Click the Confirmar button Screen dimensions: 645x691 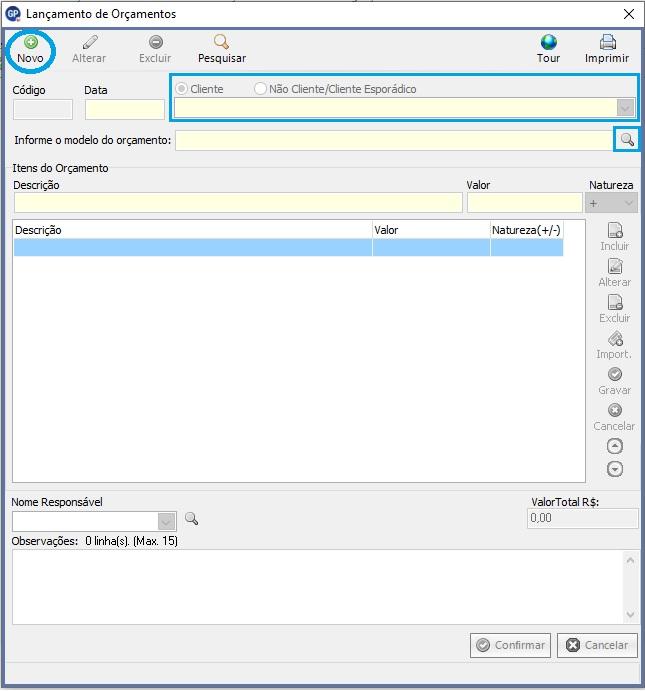510,645
